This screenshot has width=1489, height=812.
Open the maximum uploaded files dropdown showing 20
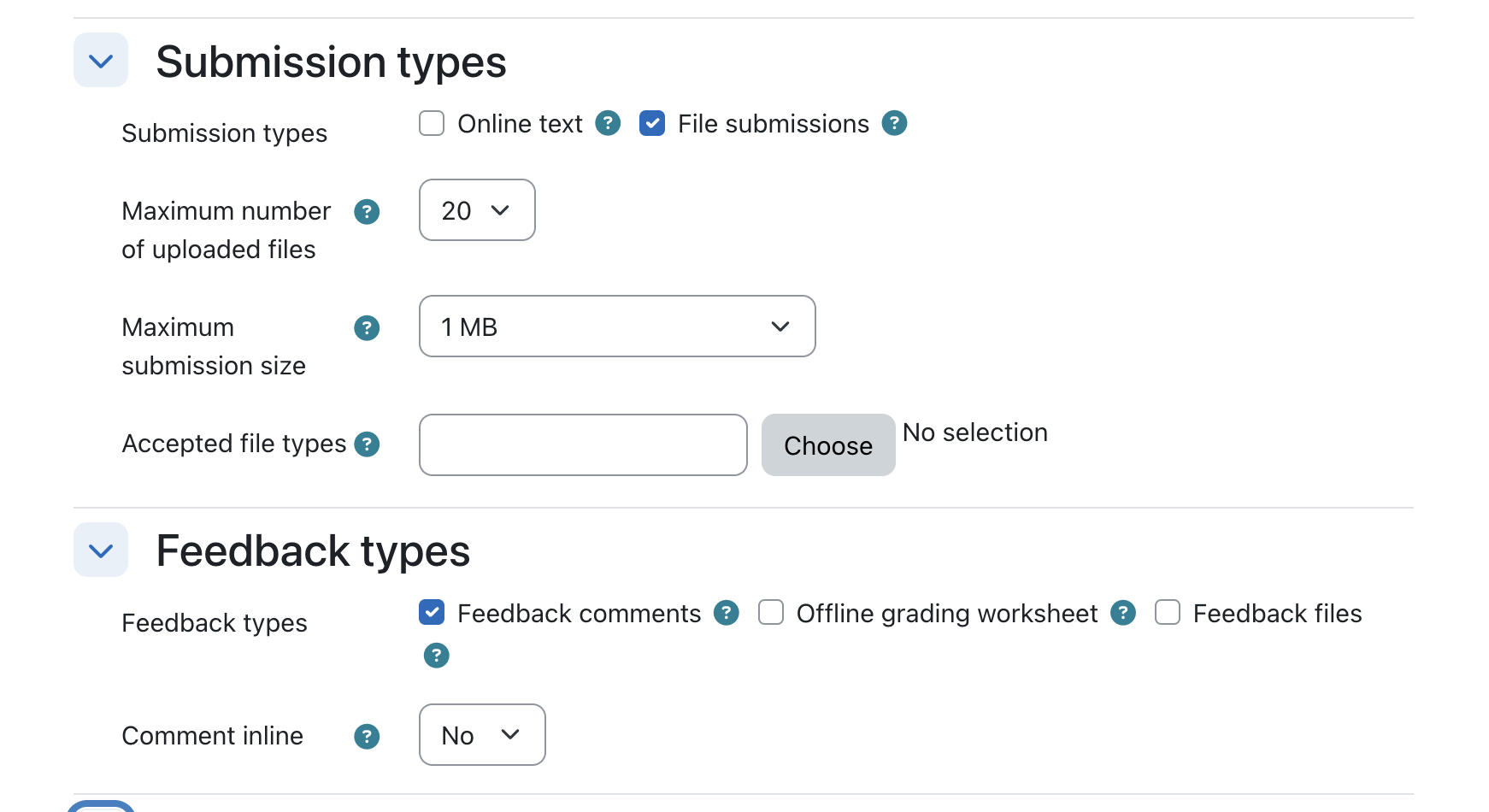pos(477,210)
